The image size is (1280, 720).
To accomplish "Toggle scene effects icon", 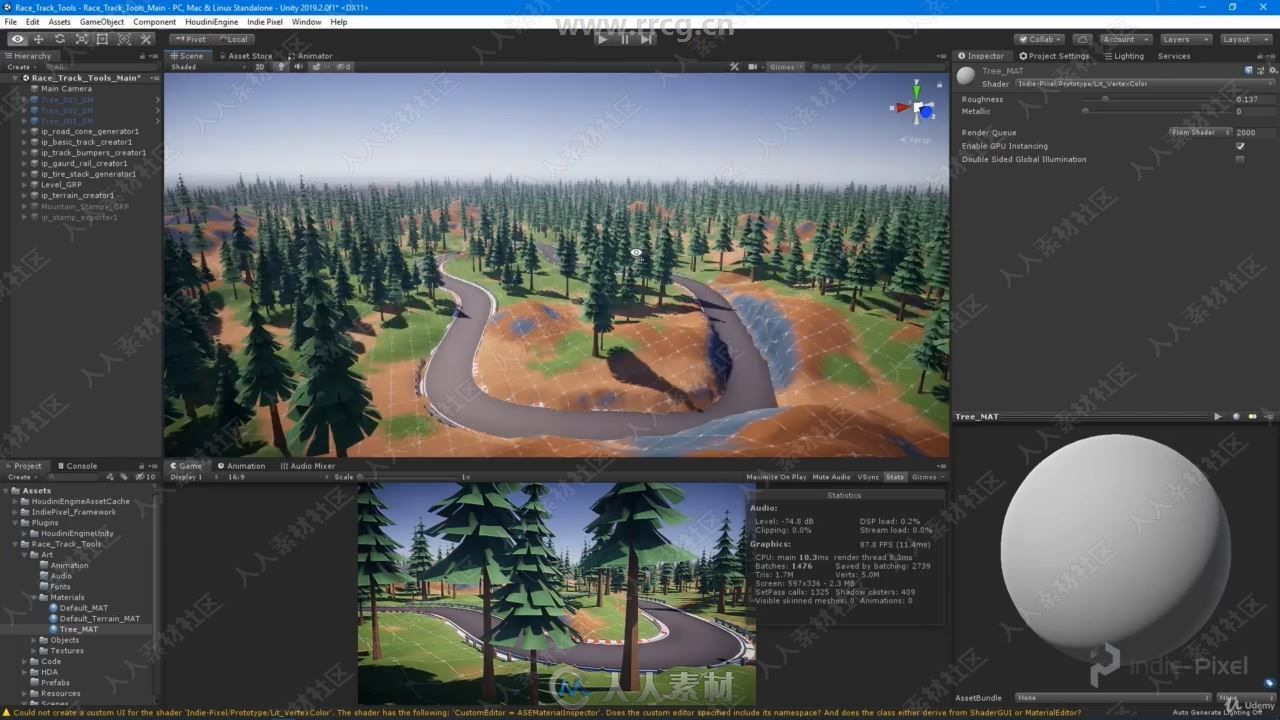I will tap(316, 67).
